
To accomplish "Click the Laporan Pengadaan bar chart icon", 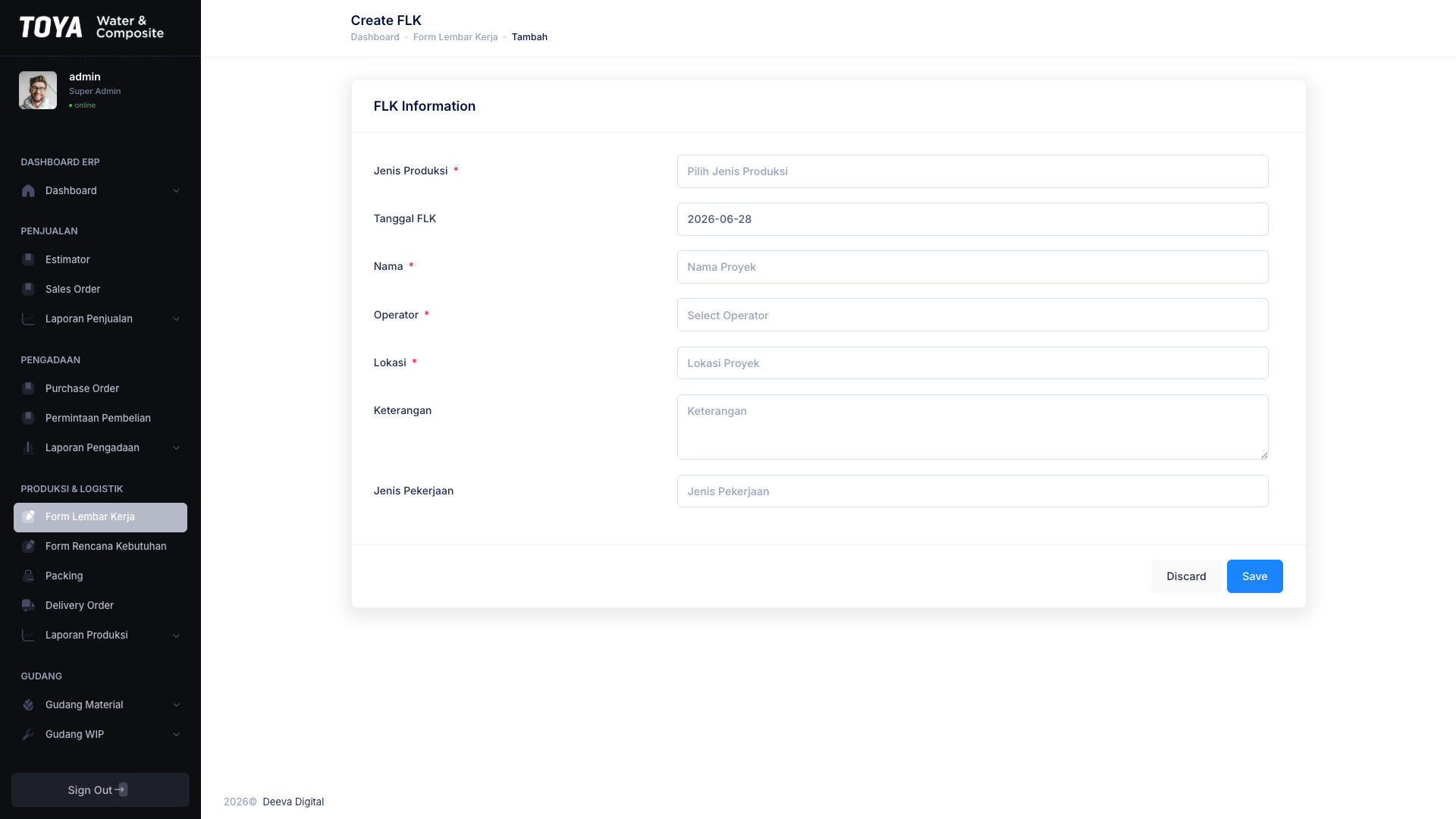I will coord(28,447).
